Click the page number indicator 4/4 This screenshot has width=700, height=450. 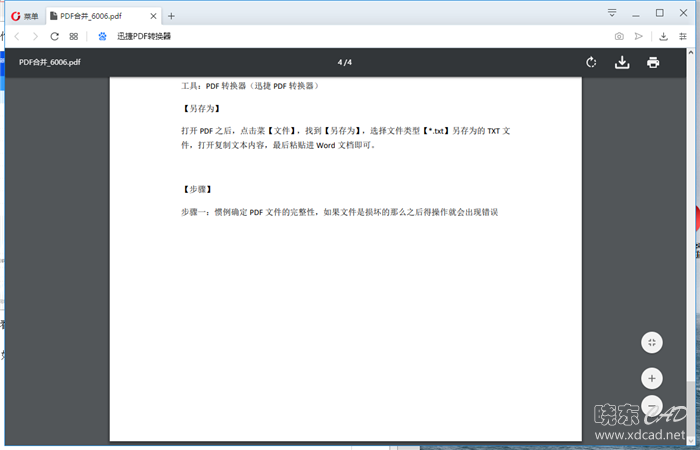click(345, 62)
